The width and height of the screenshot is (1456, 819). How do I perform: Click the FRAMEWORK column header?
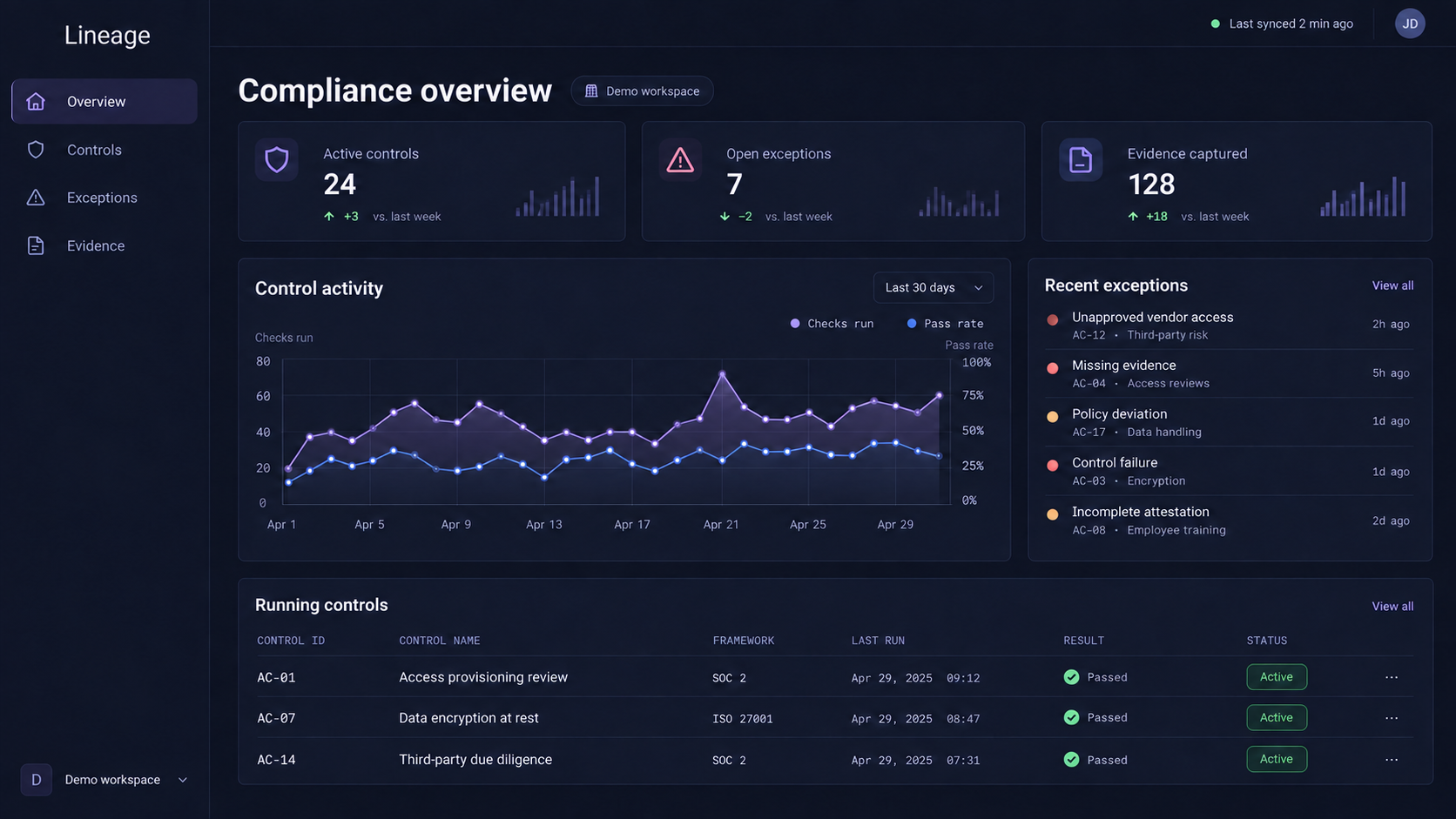743,641
